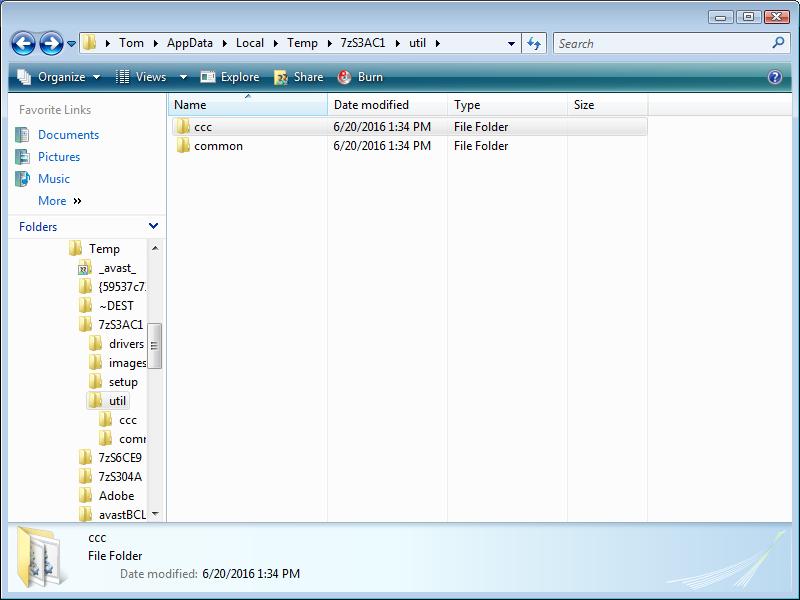Click the Explore toolbar button

(230, 77)
